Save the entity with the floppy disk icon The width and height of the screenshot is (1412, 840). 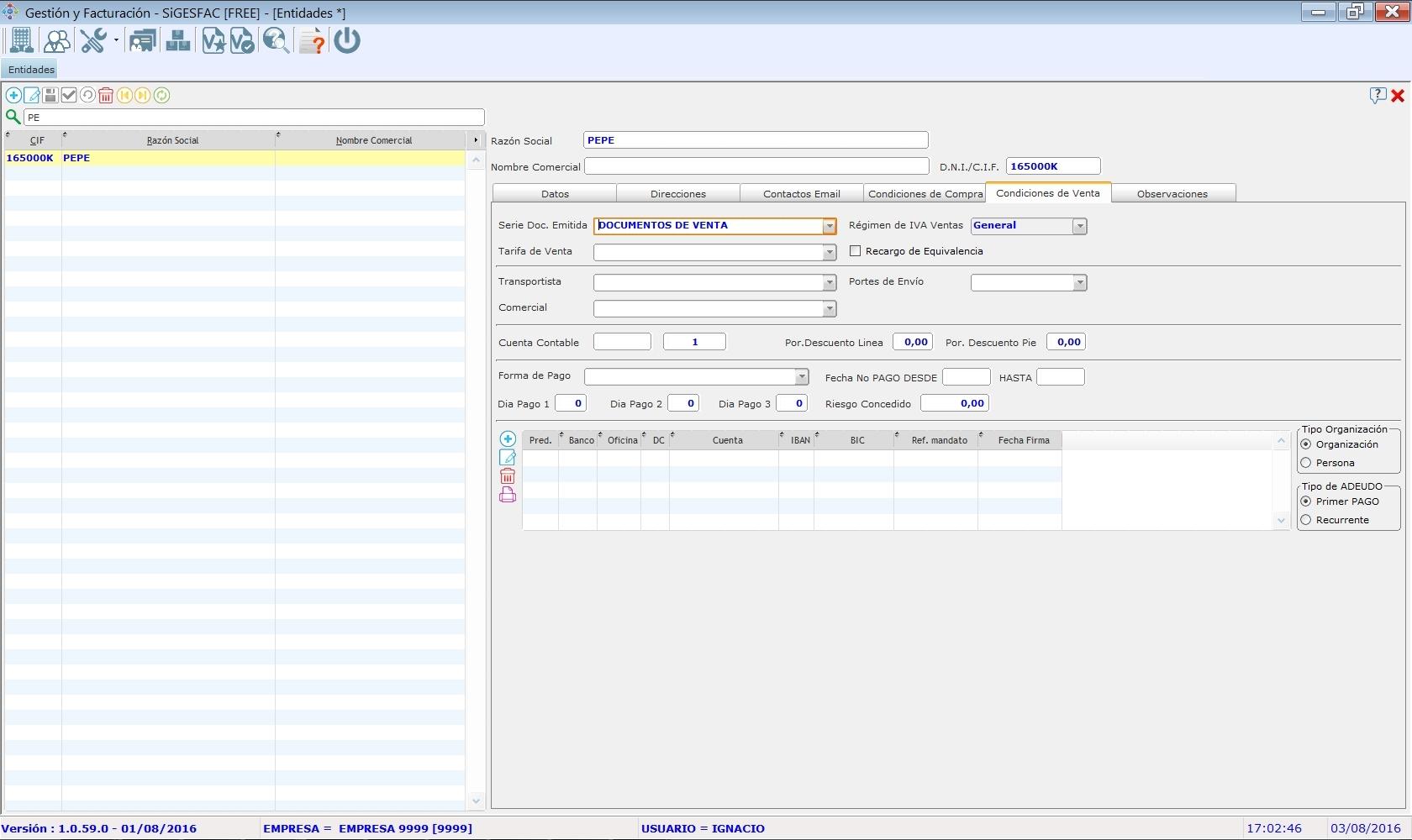pos(50,95)
